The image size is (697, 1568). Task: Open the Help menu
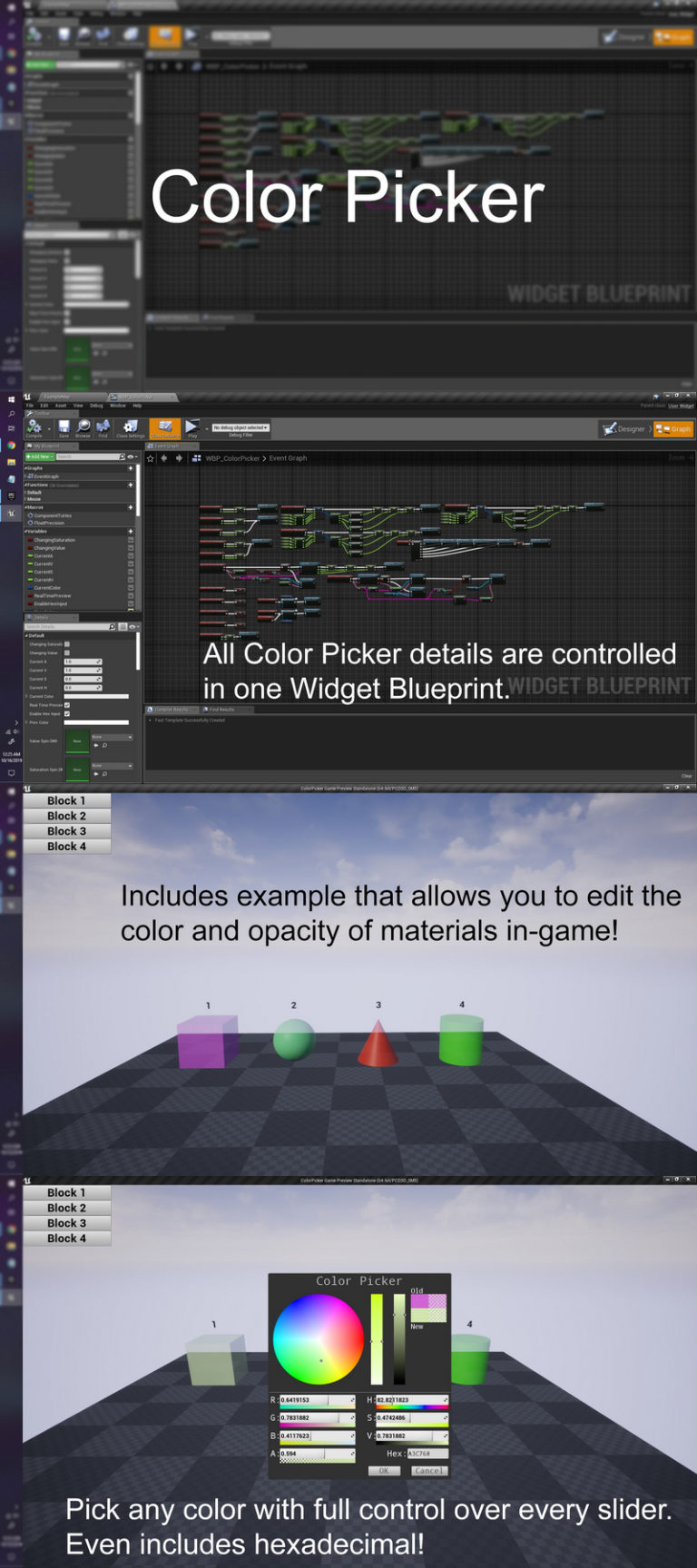(137, 405)
